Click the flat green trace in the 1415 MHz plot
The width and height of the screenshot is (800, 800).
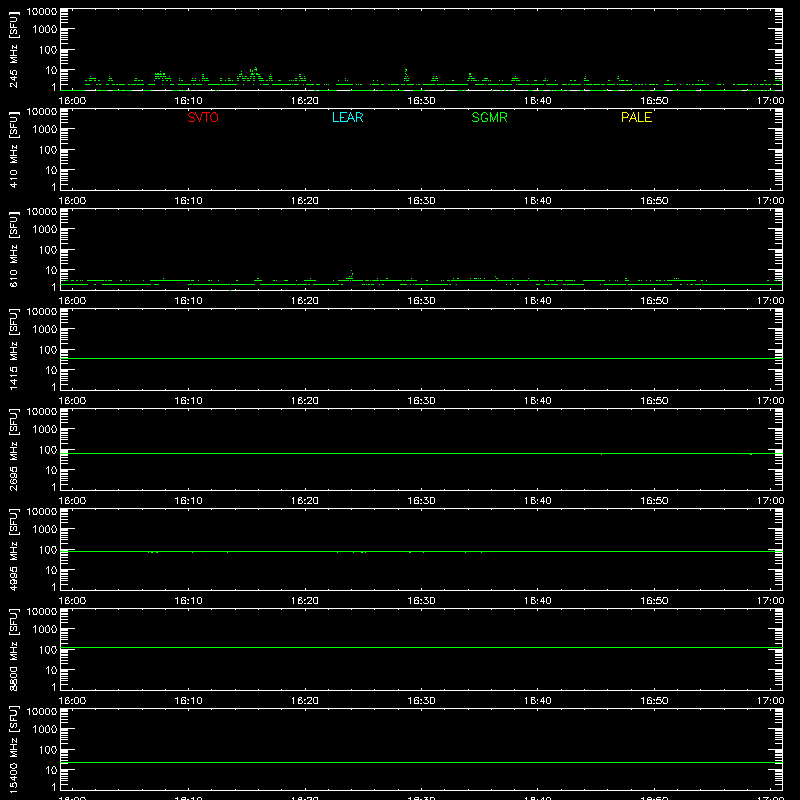coord(421,358)
